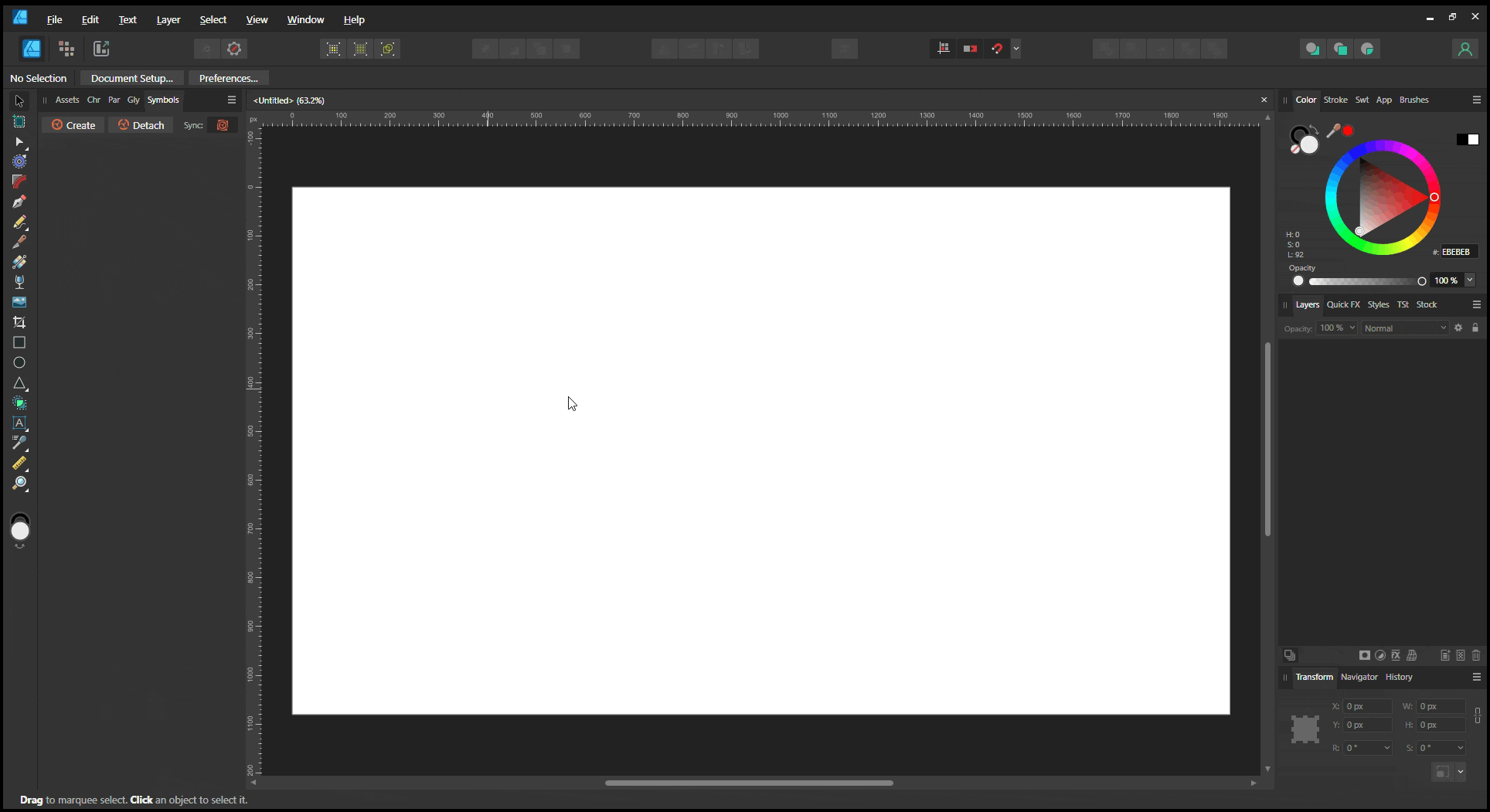Select the Measure ruler tool
This screenshot has width=1490, height=812.
coord(19,463)
